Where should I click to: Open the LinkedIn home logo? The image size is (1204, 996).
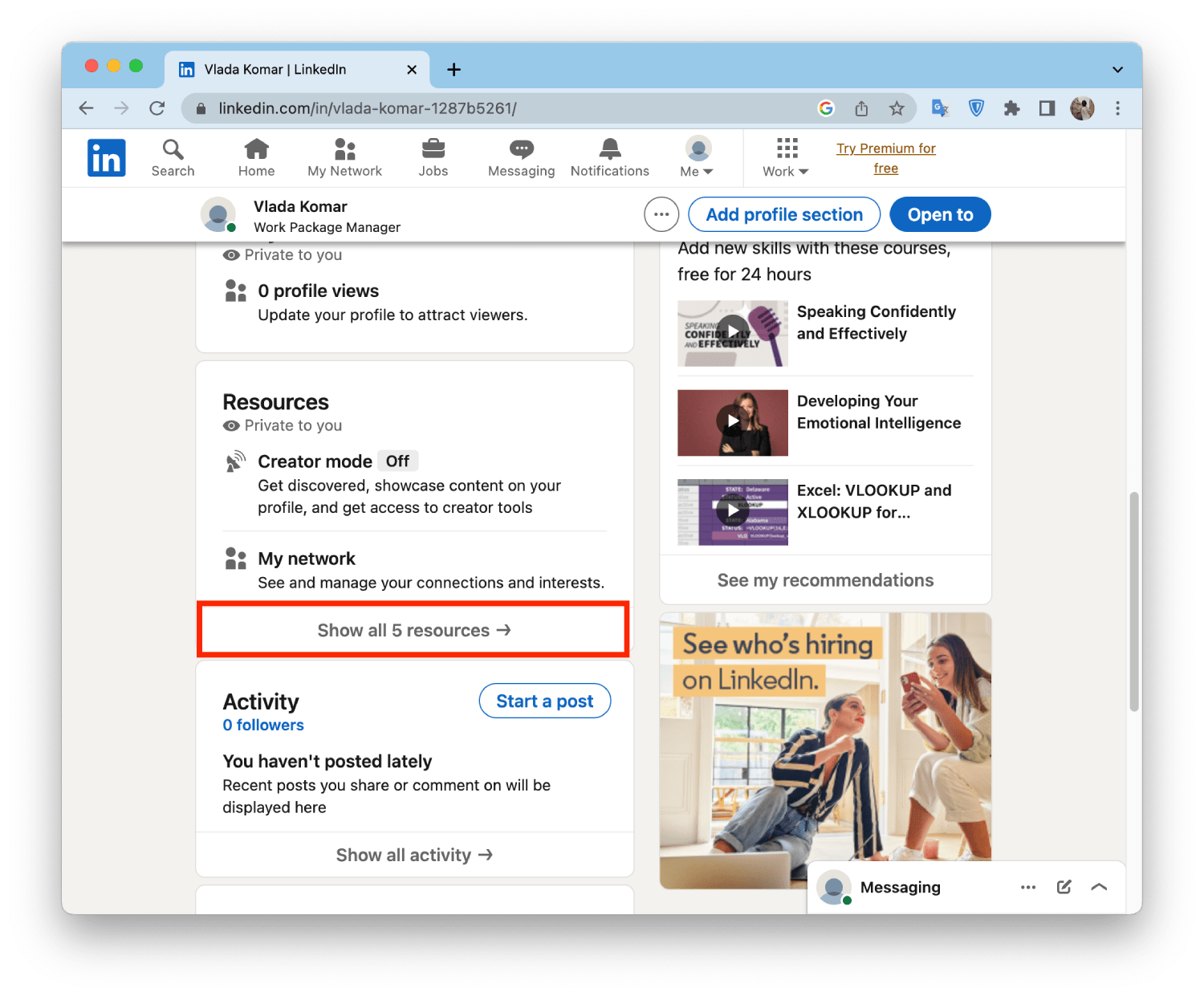(106, 157)
